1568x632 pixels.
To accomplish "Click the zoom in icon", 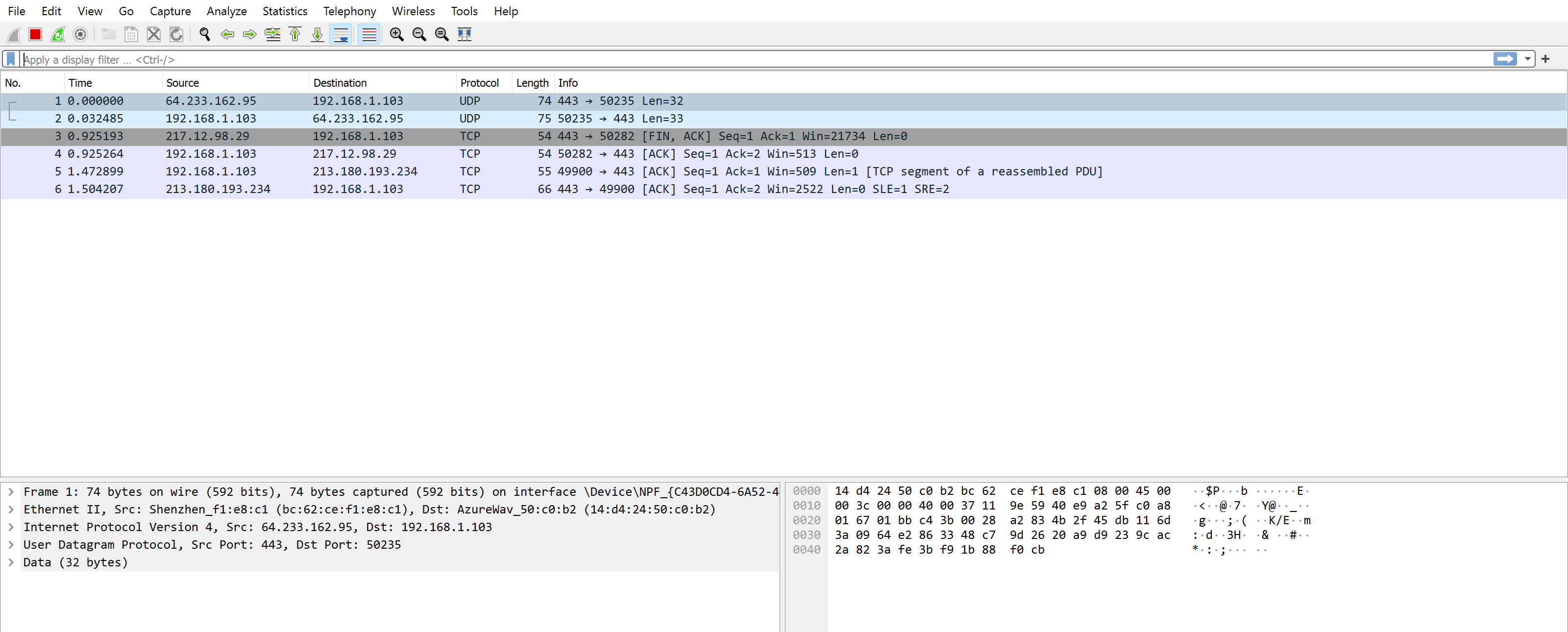I will coord(397,35).
